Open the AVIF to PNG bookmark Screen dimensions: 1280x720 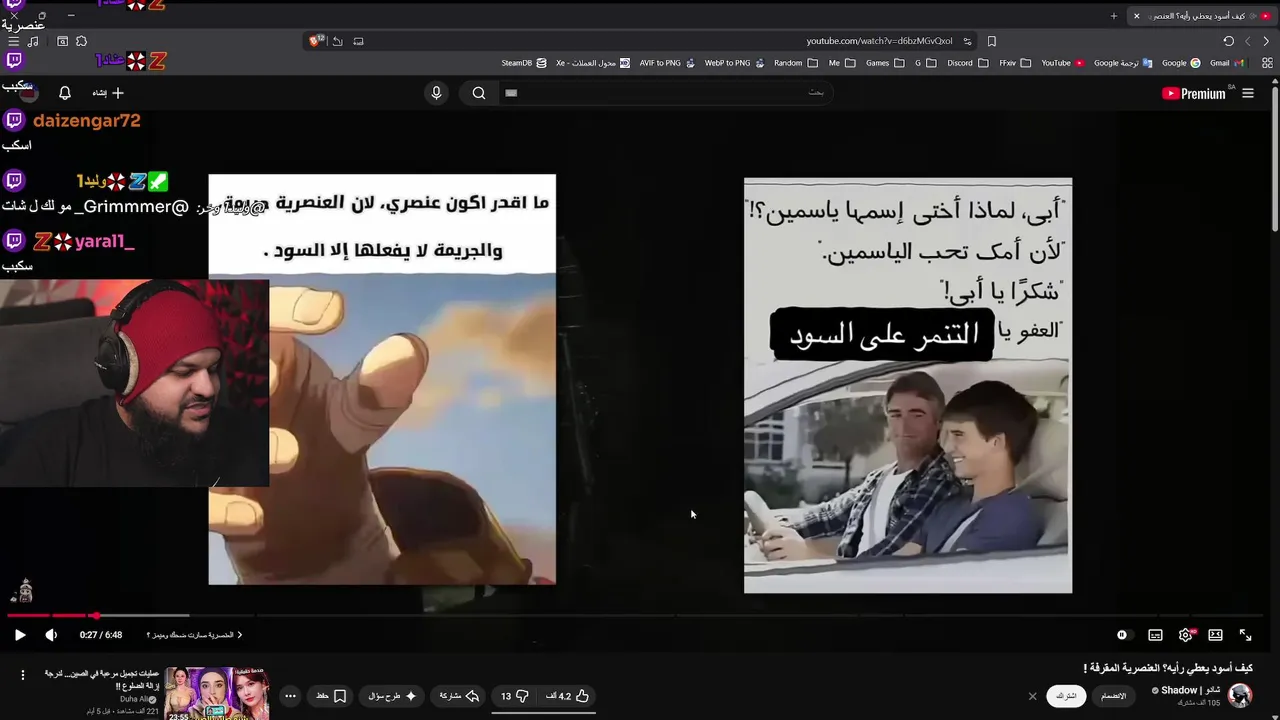667,63
